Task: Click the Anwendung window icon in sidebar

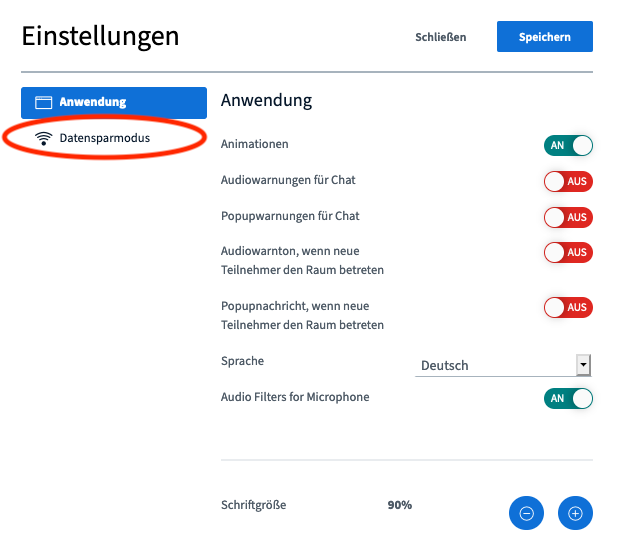Action: point(43,102)
